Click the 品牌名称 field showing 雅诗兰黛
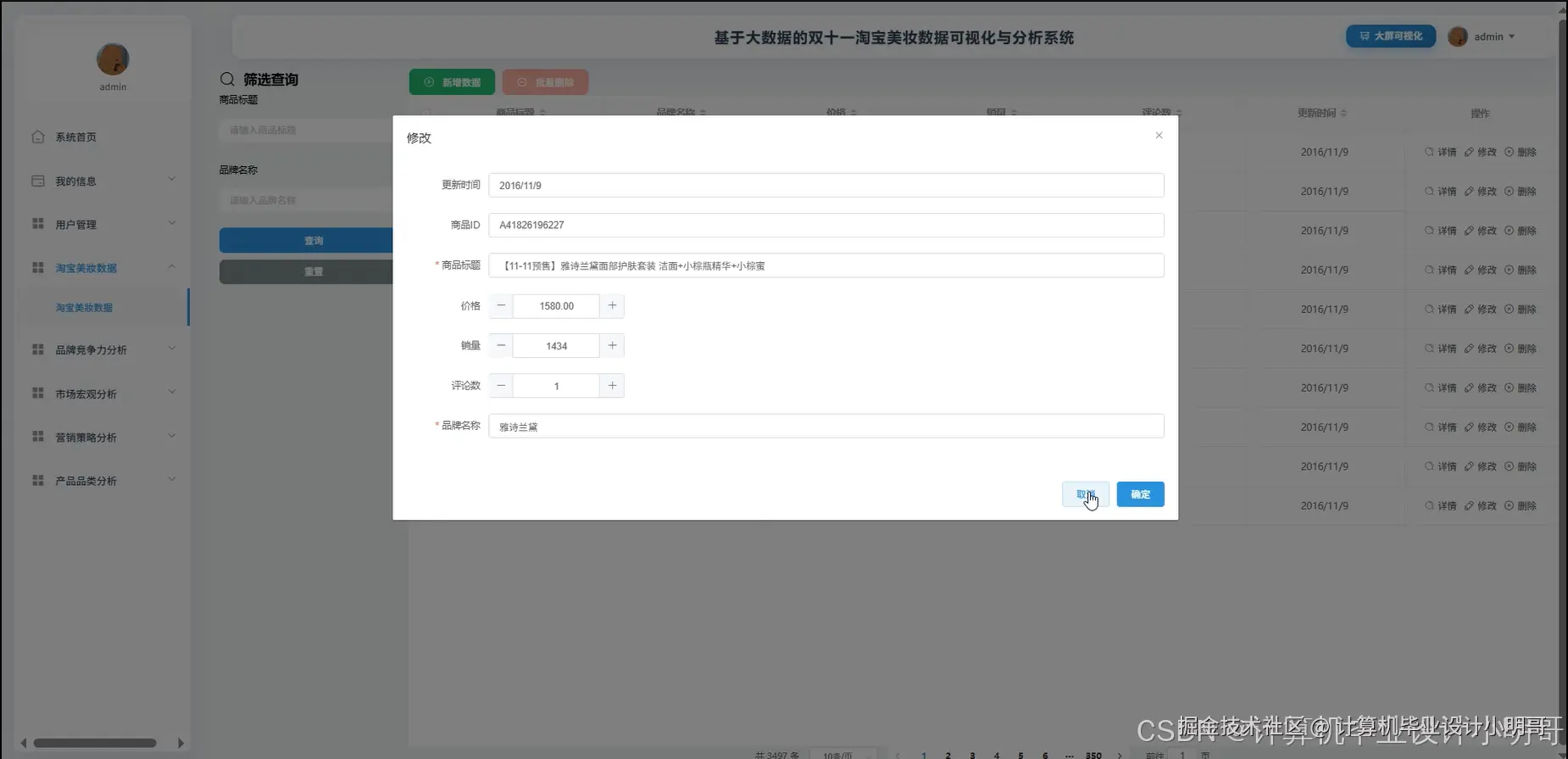1568x759 pixels. tap(826, 426)
